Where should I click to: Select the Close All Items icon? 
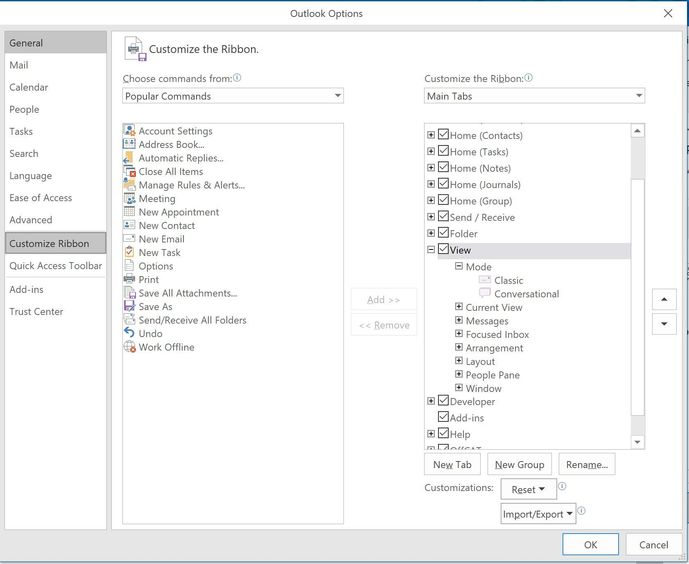[130, 171]
